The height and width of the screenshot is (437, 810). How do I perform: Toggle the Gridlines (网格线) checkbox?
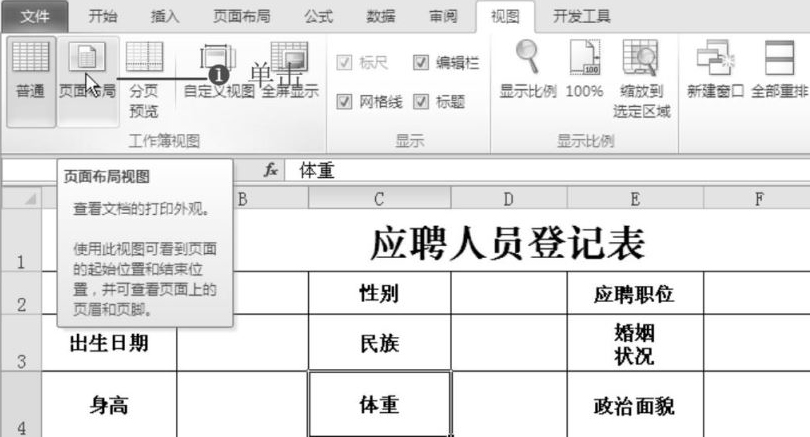pyautogui.click(x=344, y=101)
